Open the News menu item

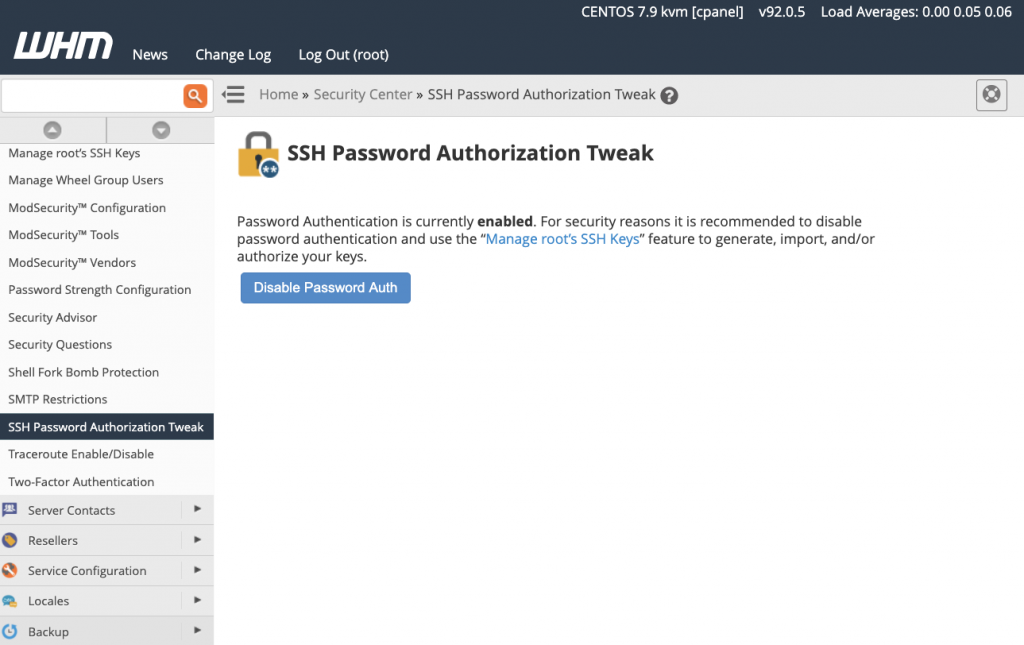coord(150,55)
